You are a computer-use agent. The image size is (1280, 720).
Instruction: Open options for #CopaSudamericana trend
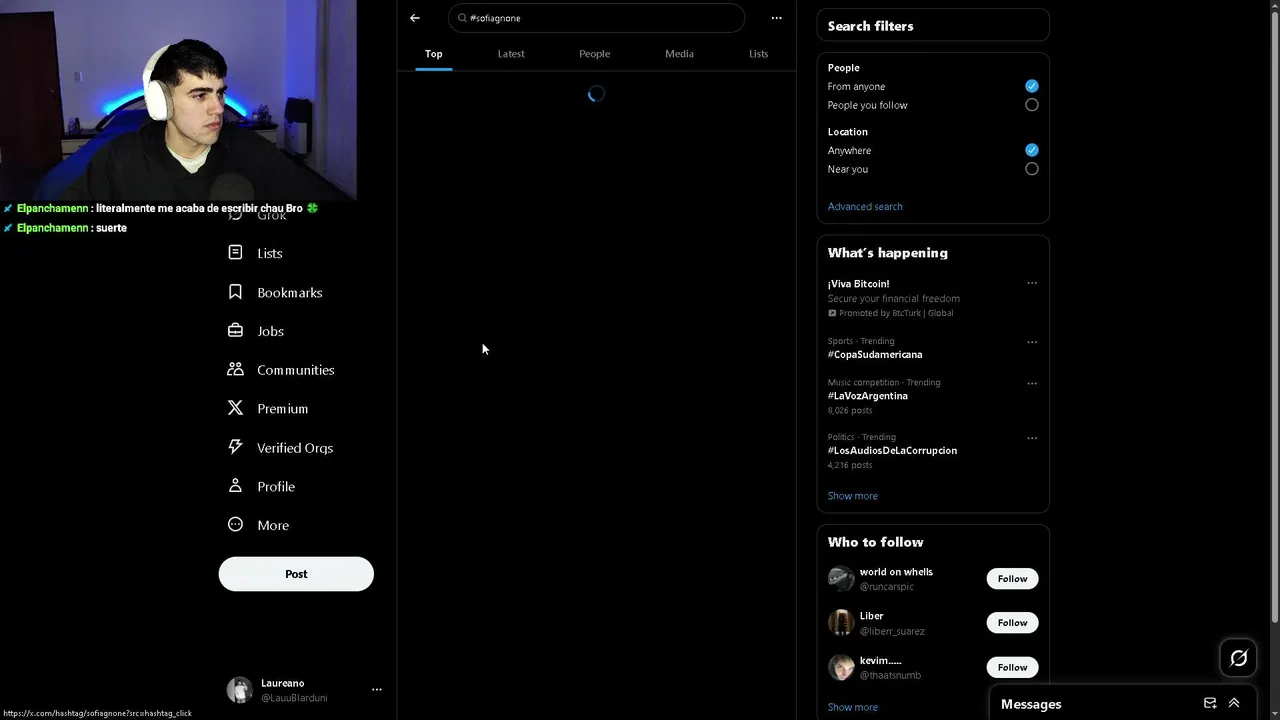pyautogui.click(x=1032, y=342)
